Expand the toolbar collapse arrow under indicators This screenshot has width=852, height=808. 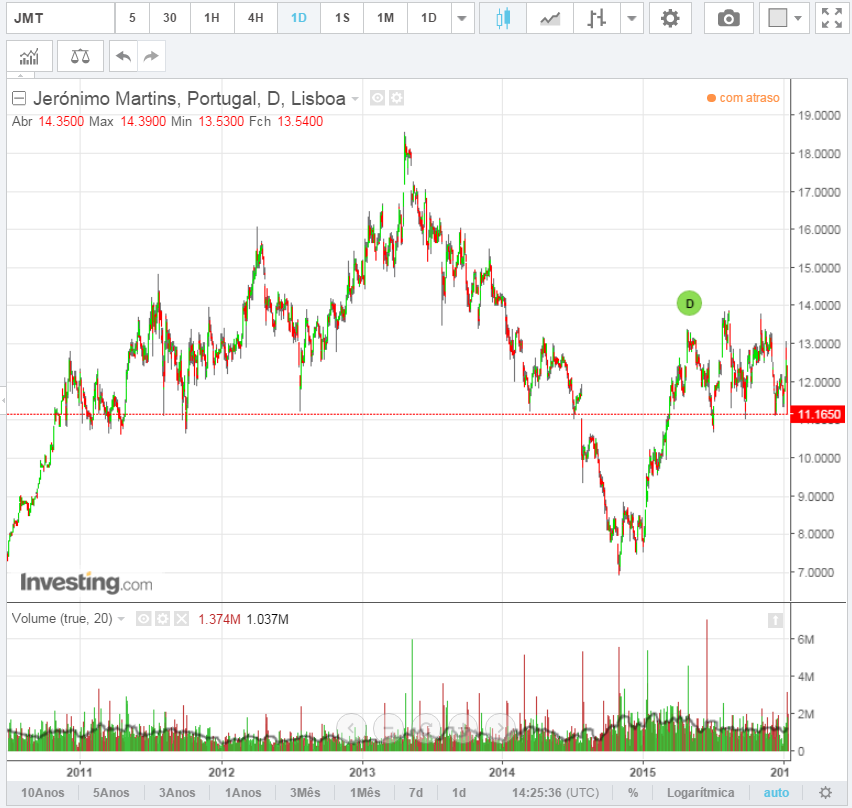pos(21,75)
